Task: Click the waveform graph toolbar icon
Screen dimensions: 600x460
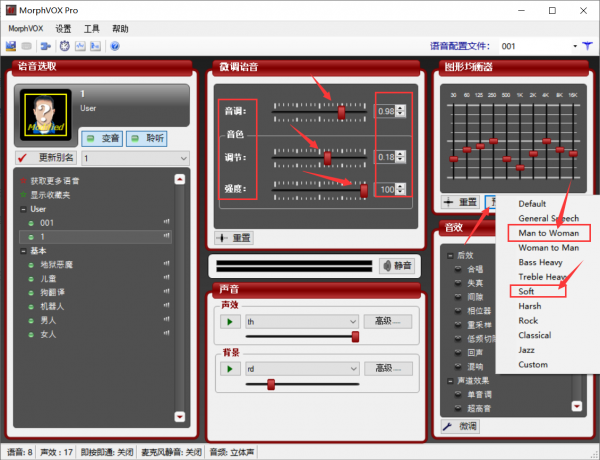Action: 80,46
